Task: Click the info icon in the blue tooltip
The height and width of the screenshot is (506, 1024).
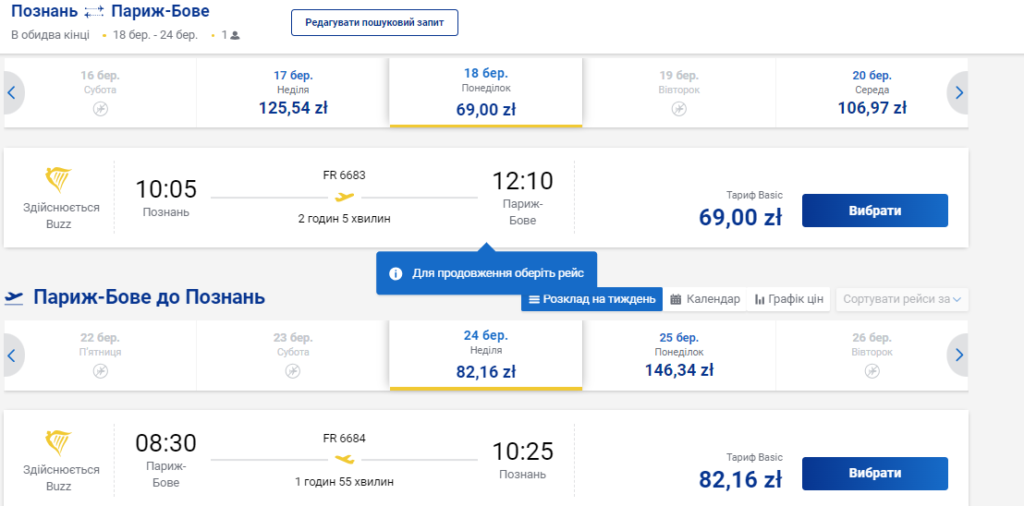Action: 395,273
